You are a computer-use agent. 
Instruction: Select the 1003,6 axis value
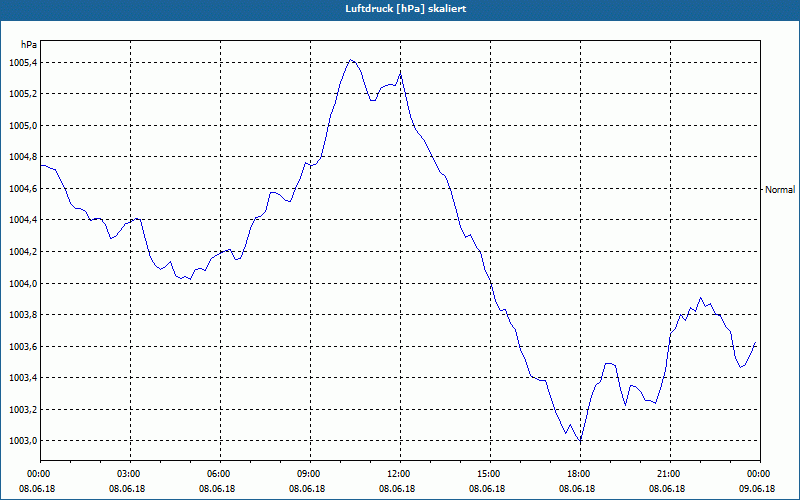pyautogui.click(x=23, y=346)
